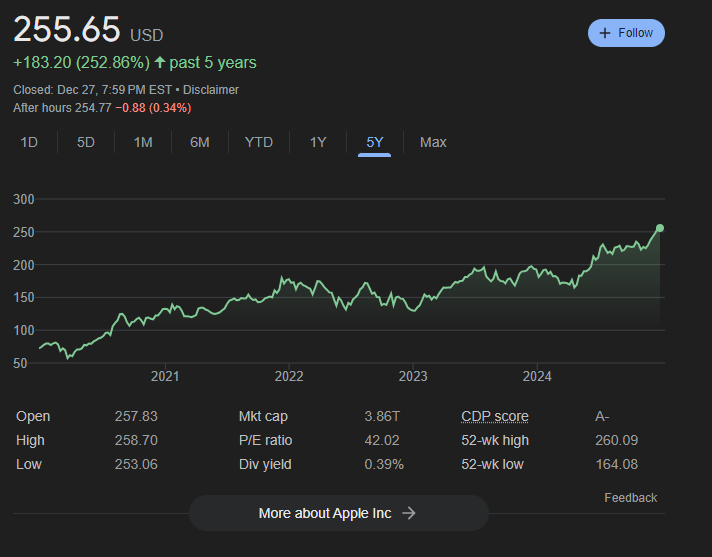Click the 2023 axis label
Image resolution: width=712 pixels, height=557 pixels.
[413, 376]
